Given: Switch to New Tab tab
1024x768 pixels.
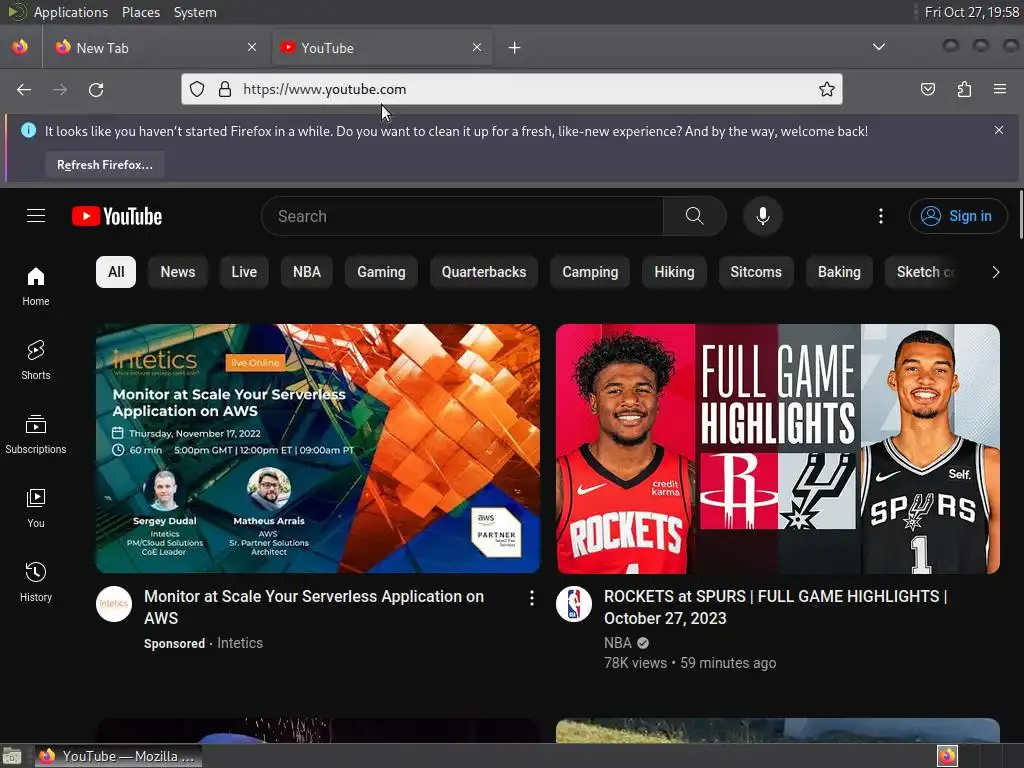Looking at the screenshot, I should pos(155,48).
